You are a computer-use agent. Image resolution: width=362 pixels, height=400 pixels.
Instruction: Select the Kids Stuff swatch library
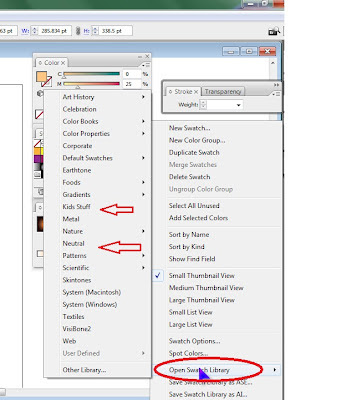click(97, 207)
